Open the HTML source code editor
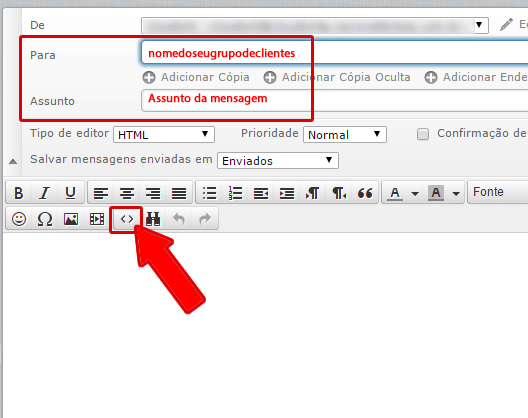Screen dimensions: 528x418 click(x=127, y=219)
